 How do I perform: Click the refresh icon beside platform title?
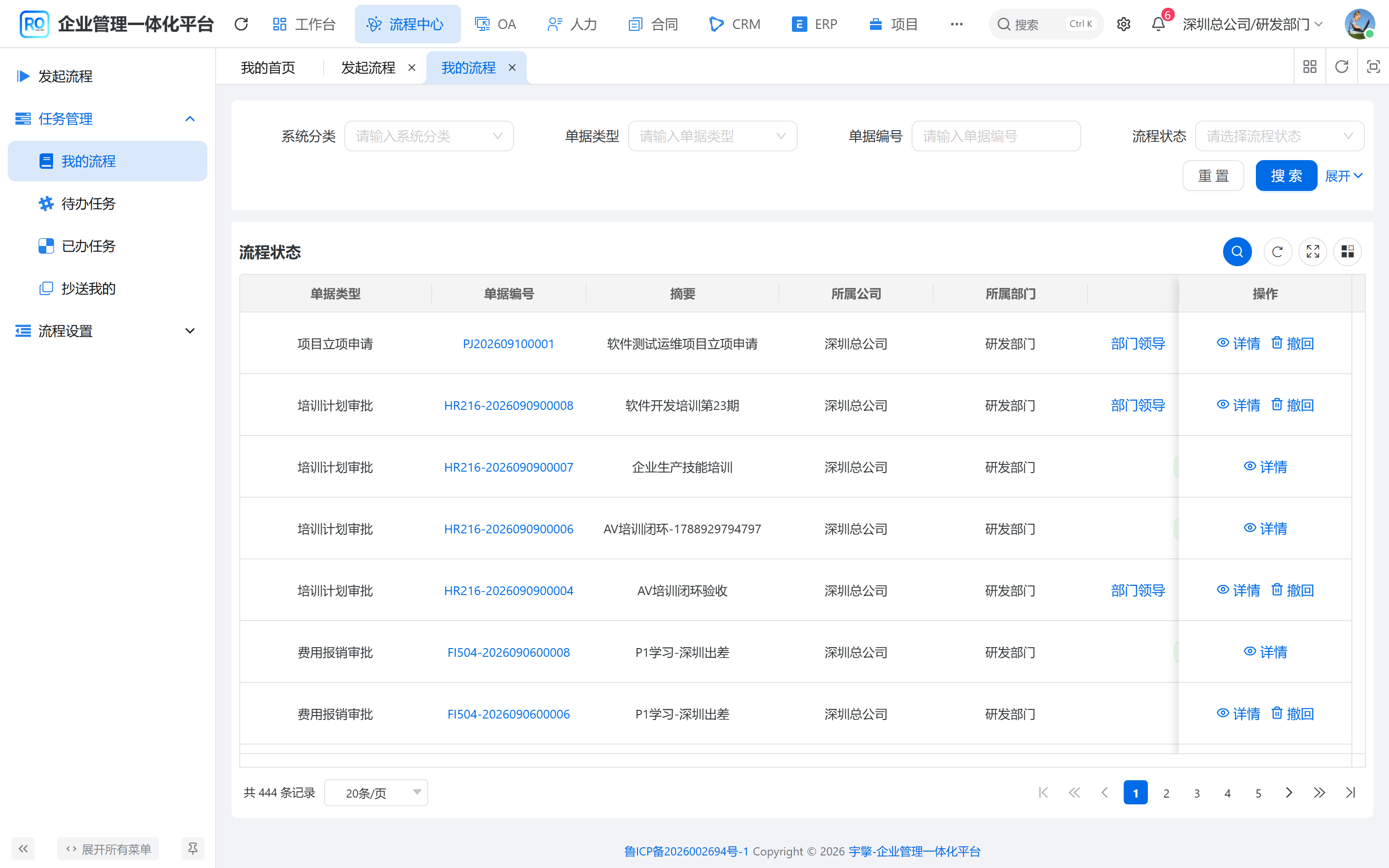(241, 24)
